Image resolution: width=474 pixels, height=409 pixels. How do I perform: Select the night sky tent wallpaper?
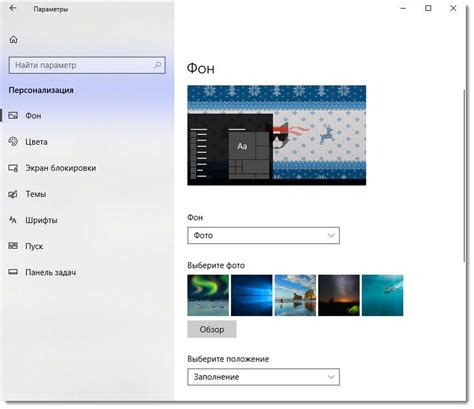pos(339,295)
